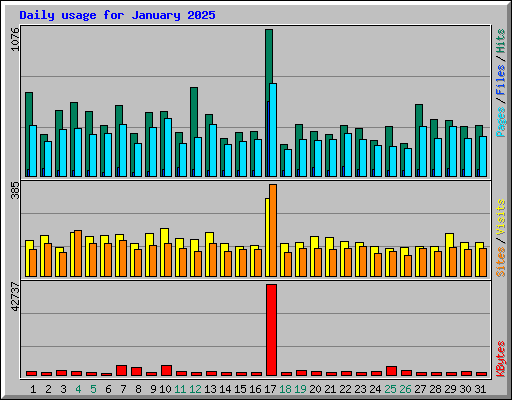Click the red KBytes bar for day 7
The width and height of the screenshot is (512, 400).
pyautogui.click(x=121, y=370)
